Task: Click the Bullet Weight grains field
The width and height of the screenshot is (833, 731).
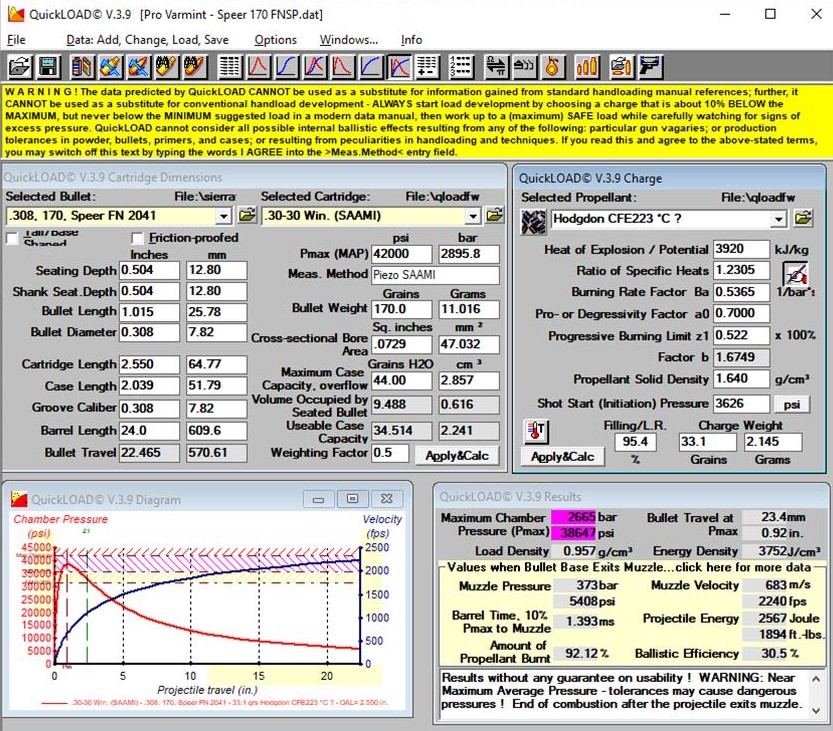Action: click(402, 309)
